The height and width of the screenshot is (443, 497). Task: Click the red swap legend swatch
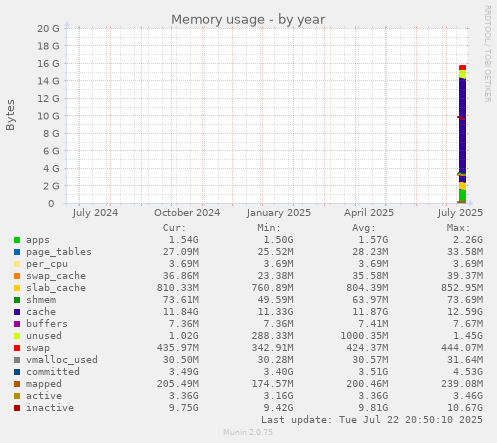pos(17,348)
